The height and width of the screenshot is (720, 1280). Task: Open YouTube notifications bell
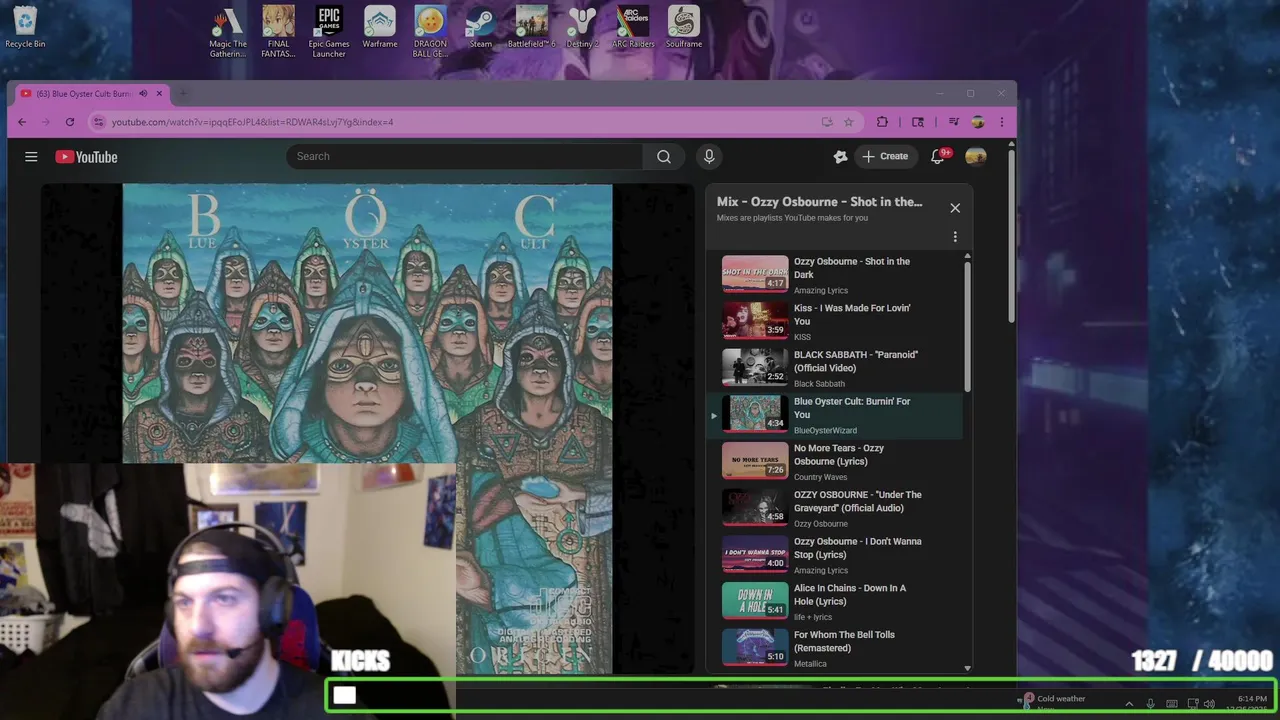(938, 156)
